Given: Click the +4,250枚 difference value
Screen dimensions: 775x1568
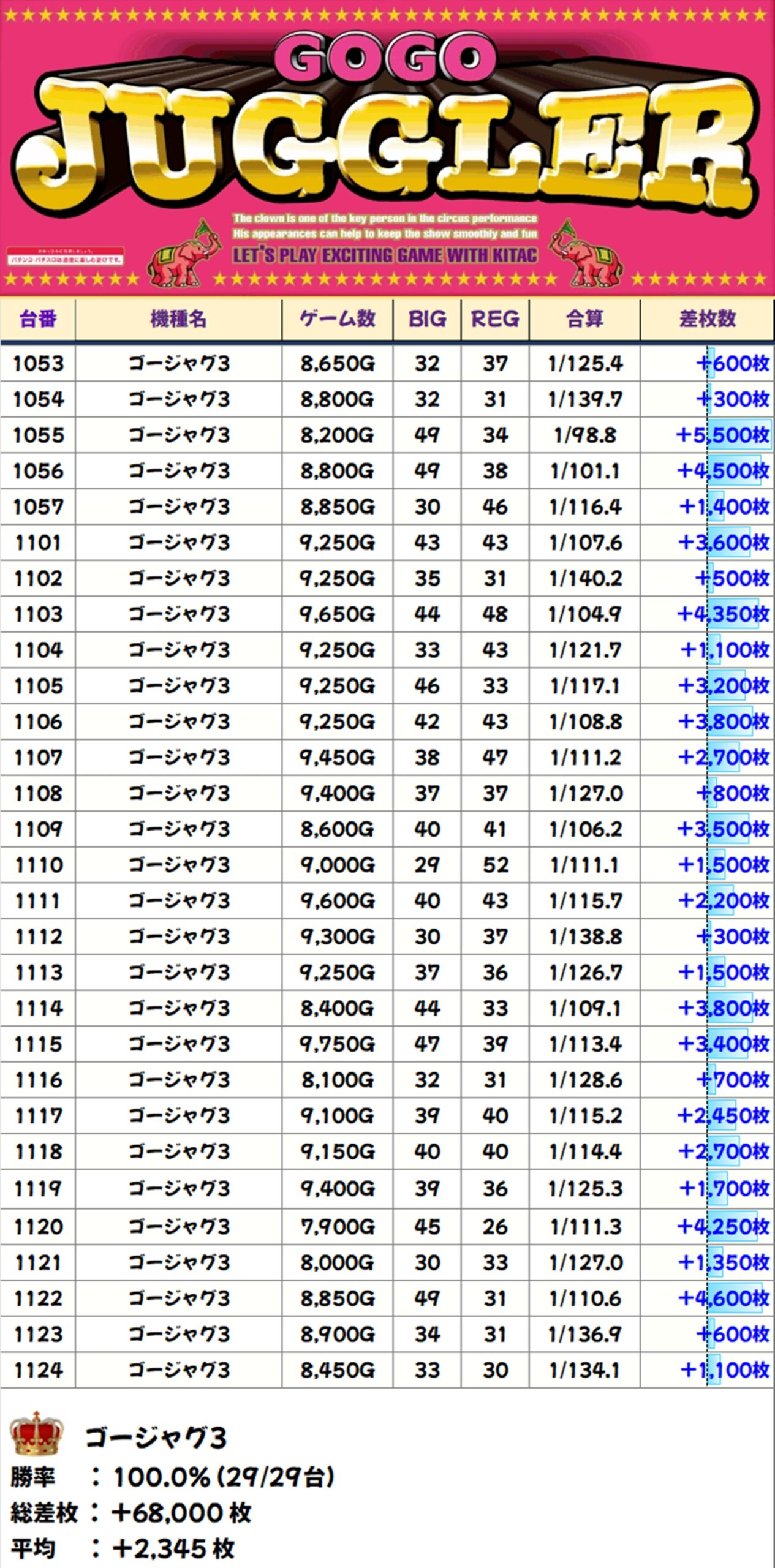Looking at the screenshot, I should click(722, 1227).
